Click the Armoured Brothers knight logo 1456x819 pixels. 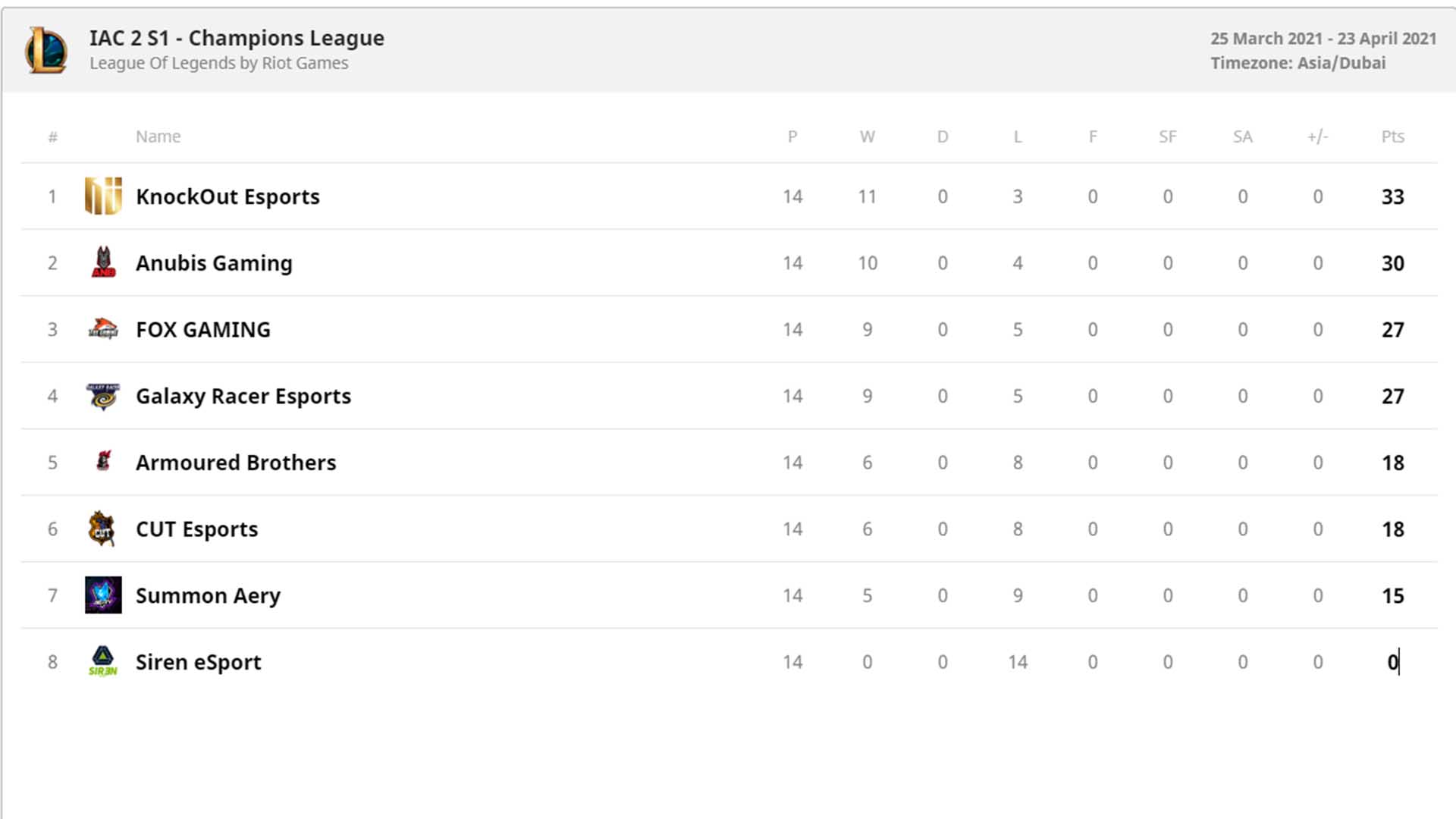pos(103,461)
